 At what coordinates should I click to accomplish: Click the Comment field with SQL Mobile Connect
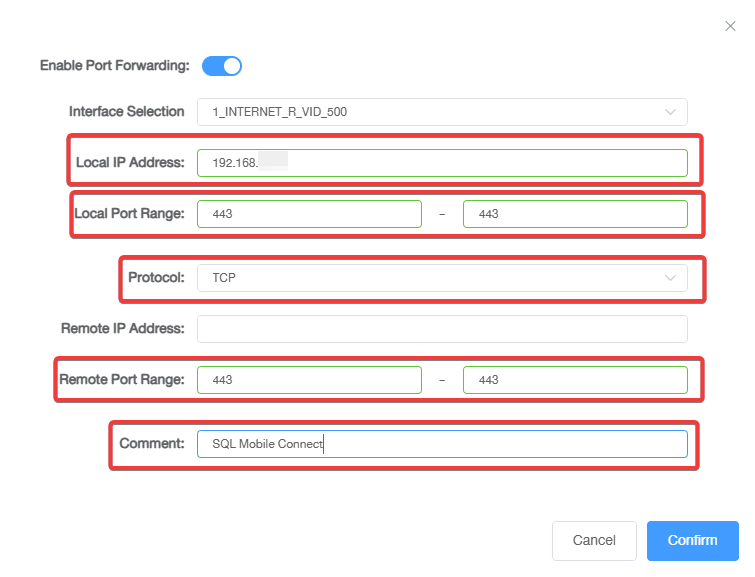point(442,444)
